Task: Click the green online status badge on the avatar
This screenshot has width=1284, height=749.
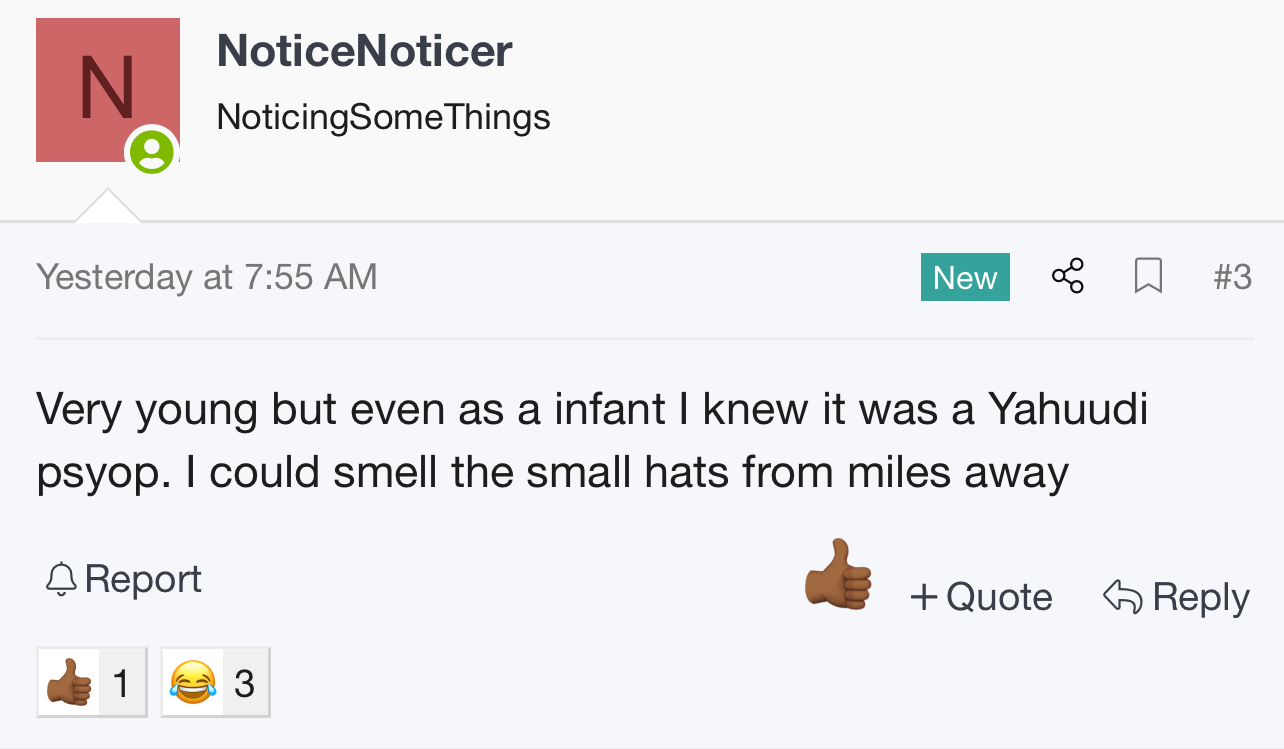Action: pyautogui.click(x=152, y=152)
